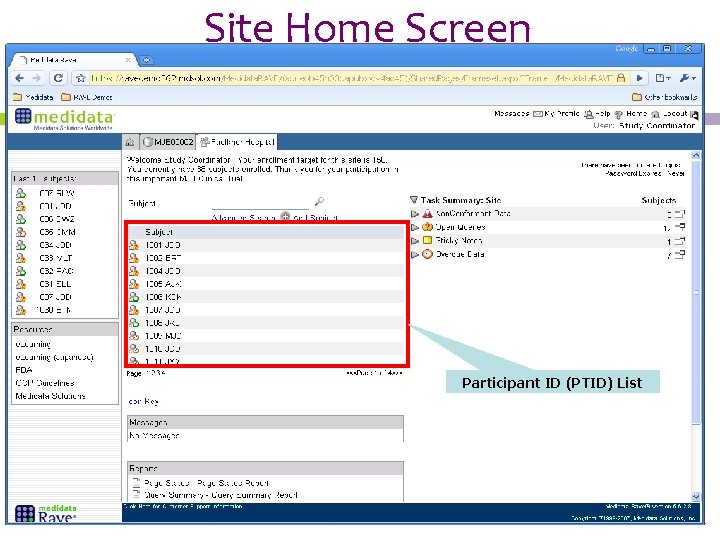The image size is (720, 540).
Task: Select the MJE00002 study tab
Action: tap(168, 142)
